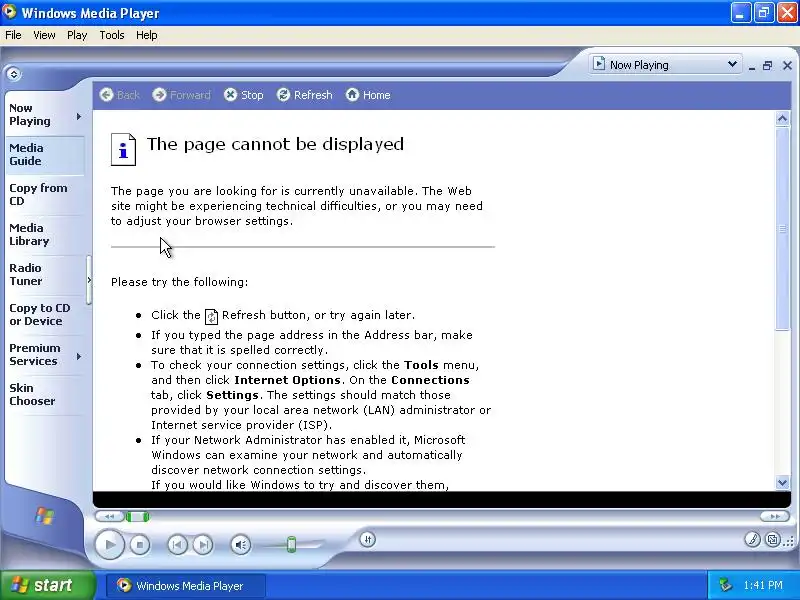Click the inner minimize button near Now Playing
The image size is (800, 600).
coord(752,66)
